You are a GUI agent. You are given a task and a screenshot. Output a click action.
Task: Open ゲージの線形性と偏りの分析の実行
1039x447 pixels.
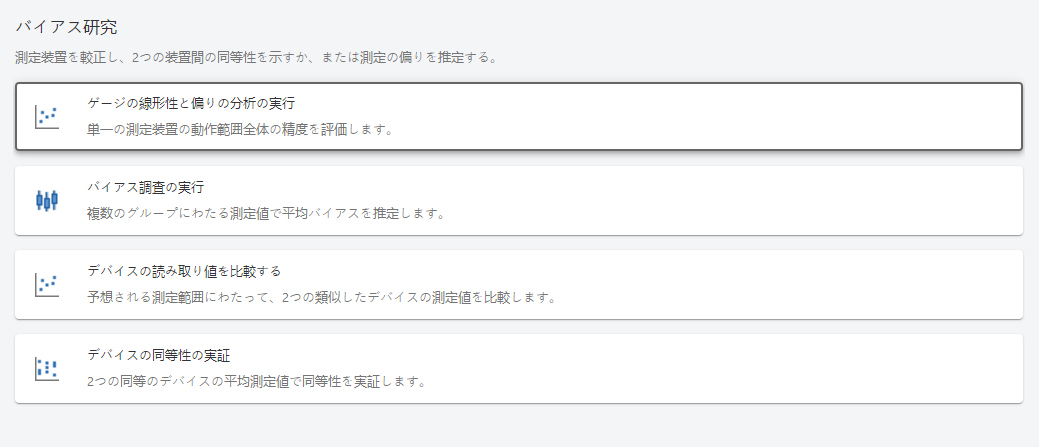pos(191,103)
